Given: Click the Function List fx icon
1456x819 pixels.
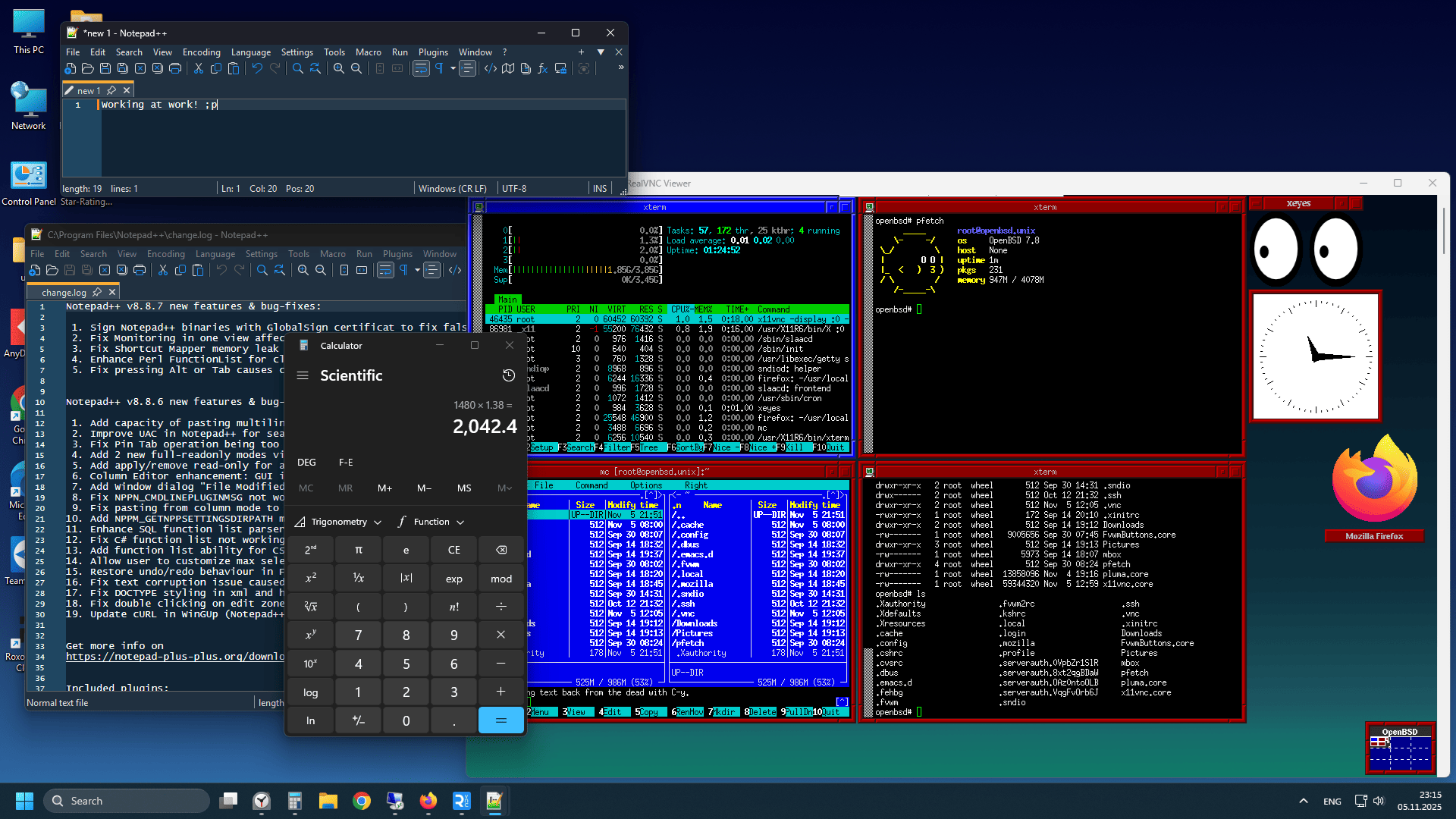Looking at the screenshot, I should click(x=543, y=69).
